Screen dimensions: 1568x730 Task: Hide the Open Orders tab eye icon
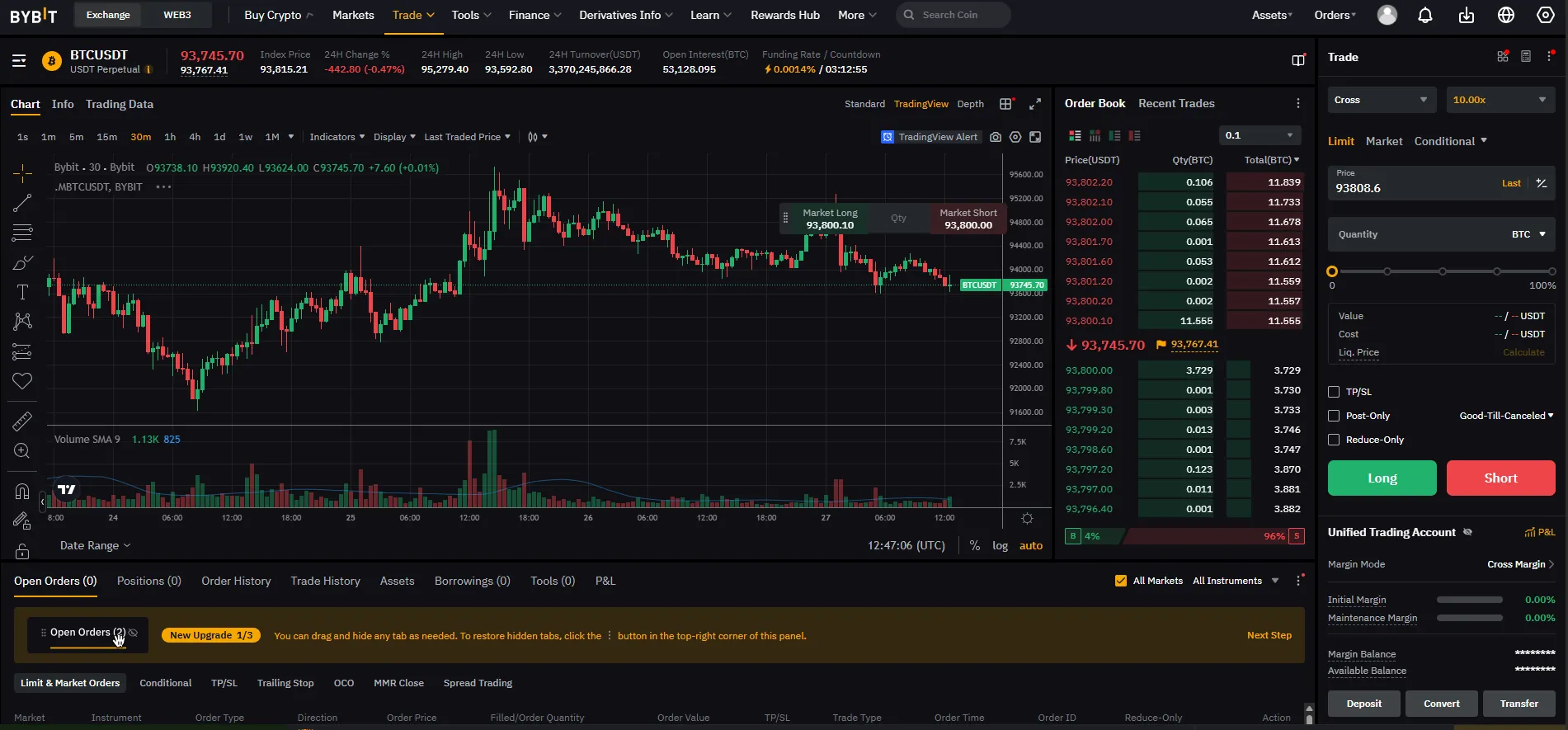pyautogui.click(x=133, y=633)
